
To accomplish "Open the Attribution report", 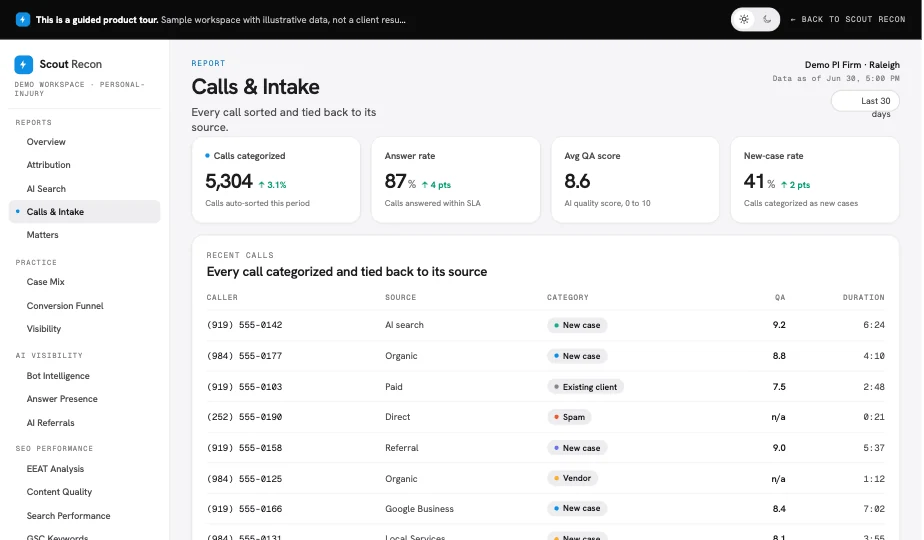I will [48, 165].
